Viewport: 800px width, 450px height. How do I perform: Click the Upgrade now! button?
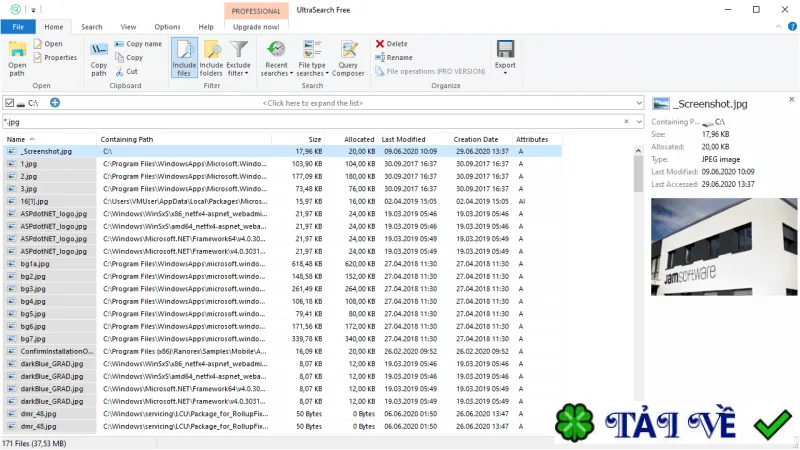pyautogui.click(x=256, y=27)
